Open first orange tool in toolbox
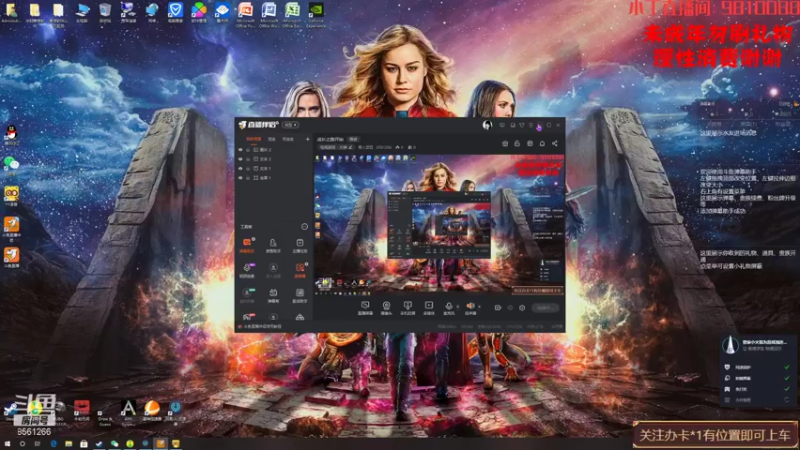The image size is (800, 450). click(x=247, y=244)
